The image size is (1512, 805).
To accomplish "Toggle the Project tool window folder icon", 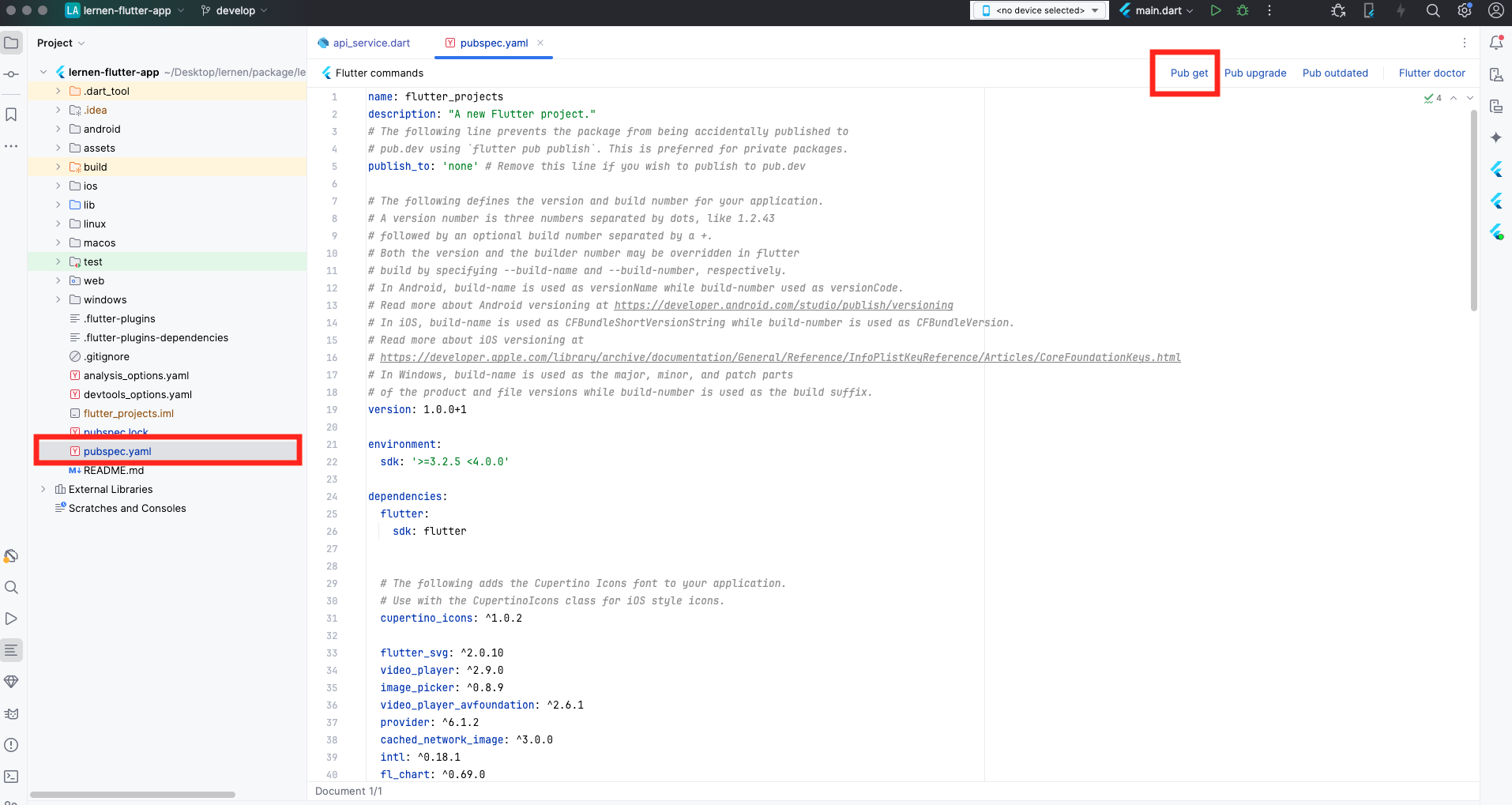I will point(11,43).
